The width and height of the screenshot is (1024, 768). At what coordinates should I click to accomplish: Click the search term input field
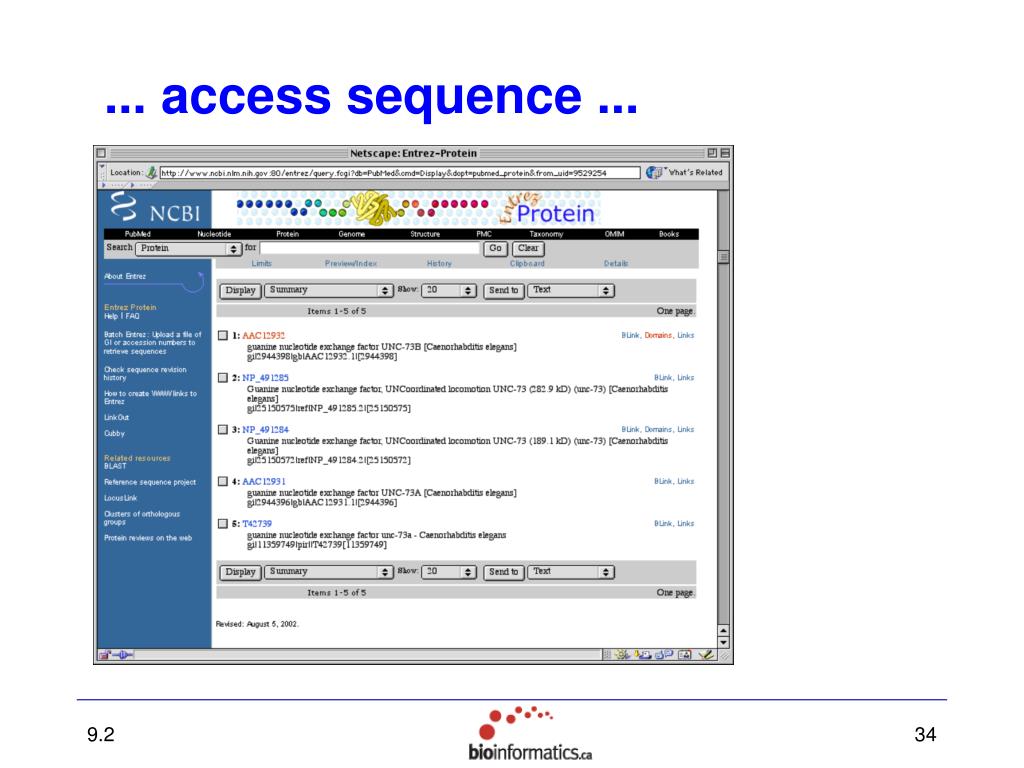click(370, 249)
